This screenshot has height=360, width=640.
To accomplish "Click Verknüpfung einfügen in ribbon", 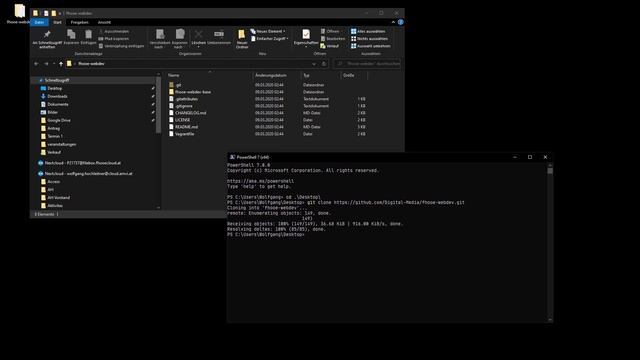I will click(122, 46).
